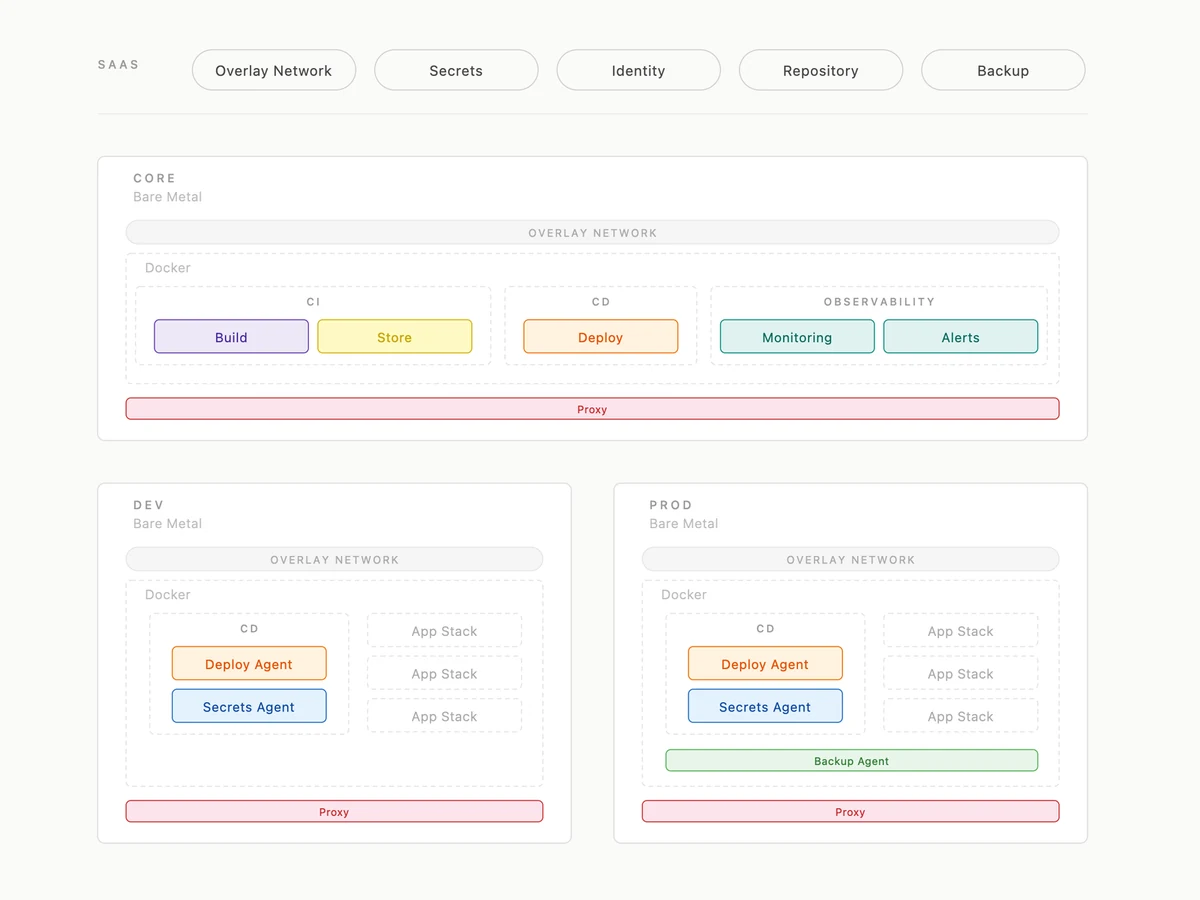The image size is (1200, 900).
Task: Select the Overlay Network bar in Core
Action: (x=592, y=232)
